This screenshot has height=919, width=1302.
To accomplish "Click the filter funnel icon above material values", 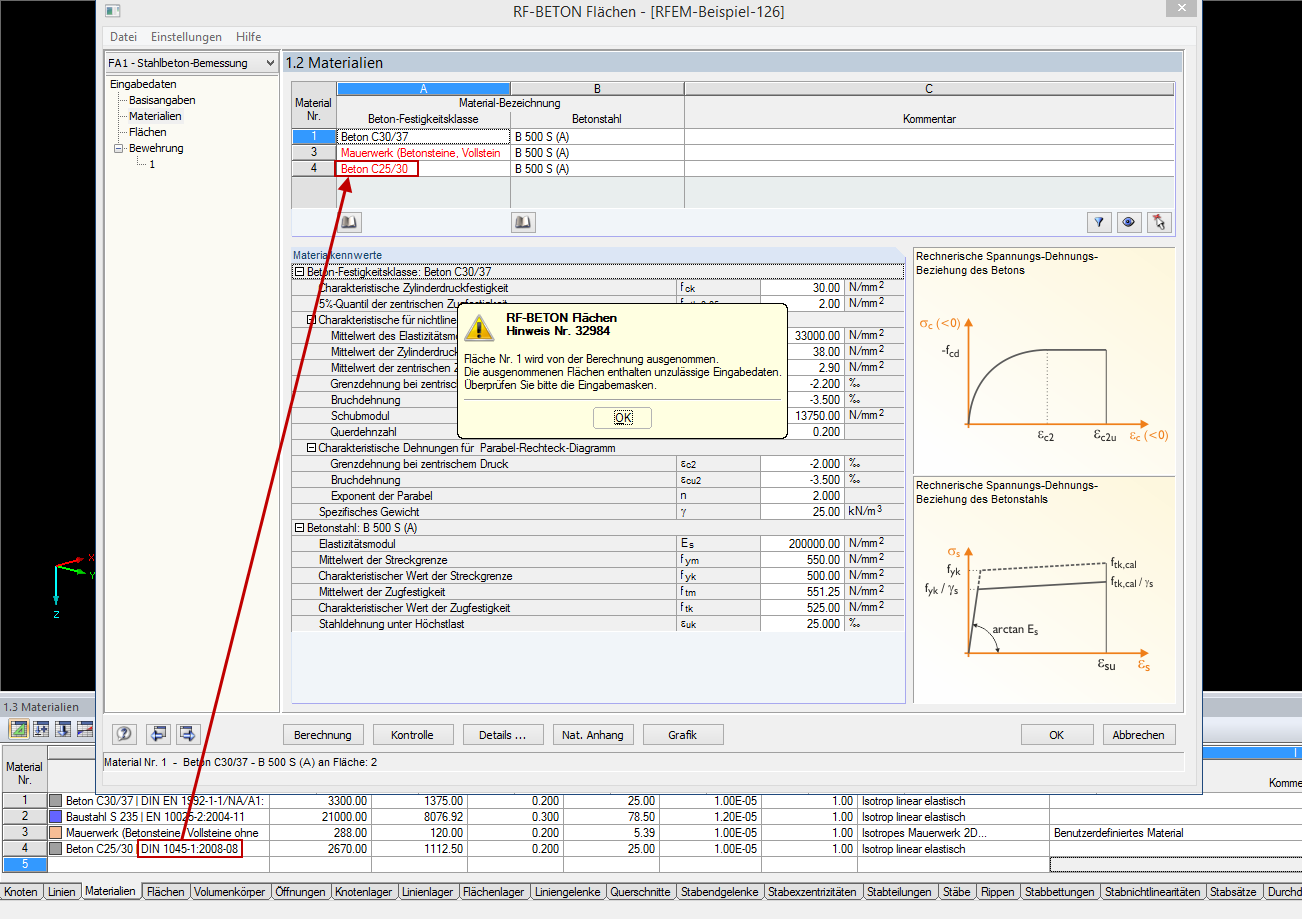I will point(1098,222).
